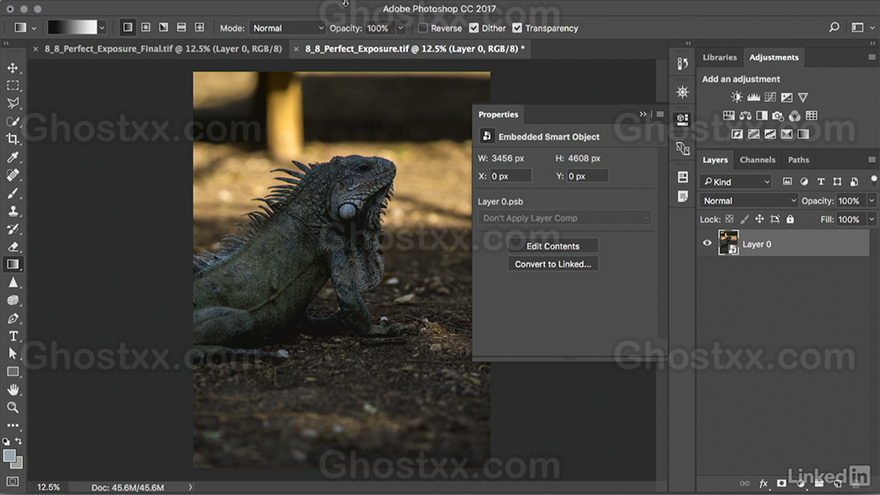Open the Adjustments panel flyout menu
The image size is (880, 495).
(872, 57)
